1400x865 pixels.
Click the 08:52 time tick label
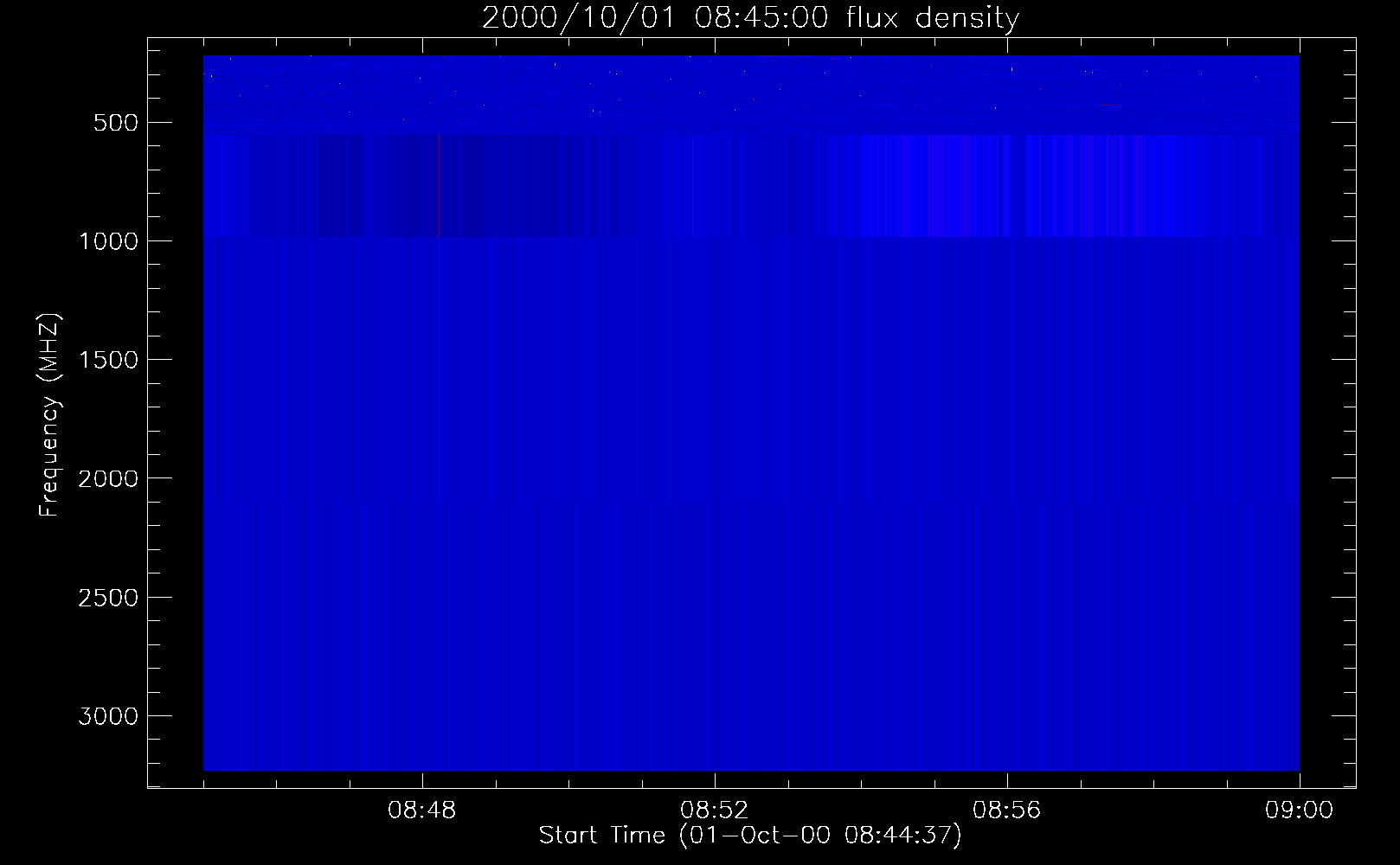coord(715,811)
